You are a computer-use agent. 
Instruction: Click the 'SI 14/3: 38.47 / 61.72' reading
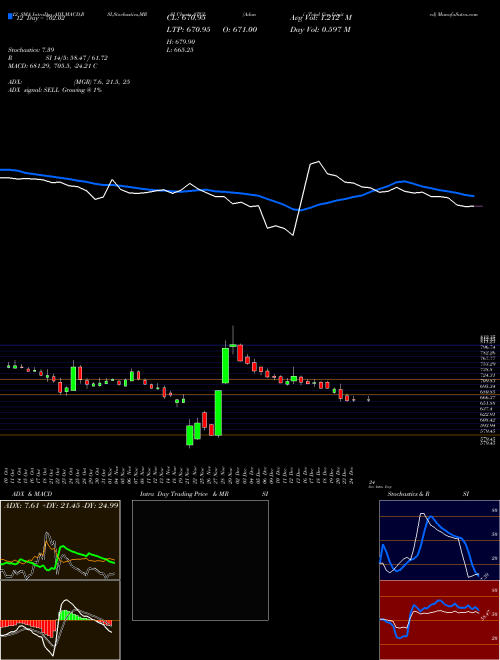(x=75, y=58)
